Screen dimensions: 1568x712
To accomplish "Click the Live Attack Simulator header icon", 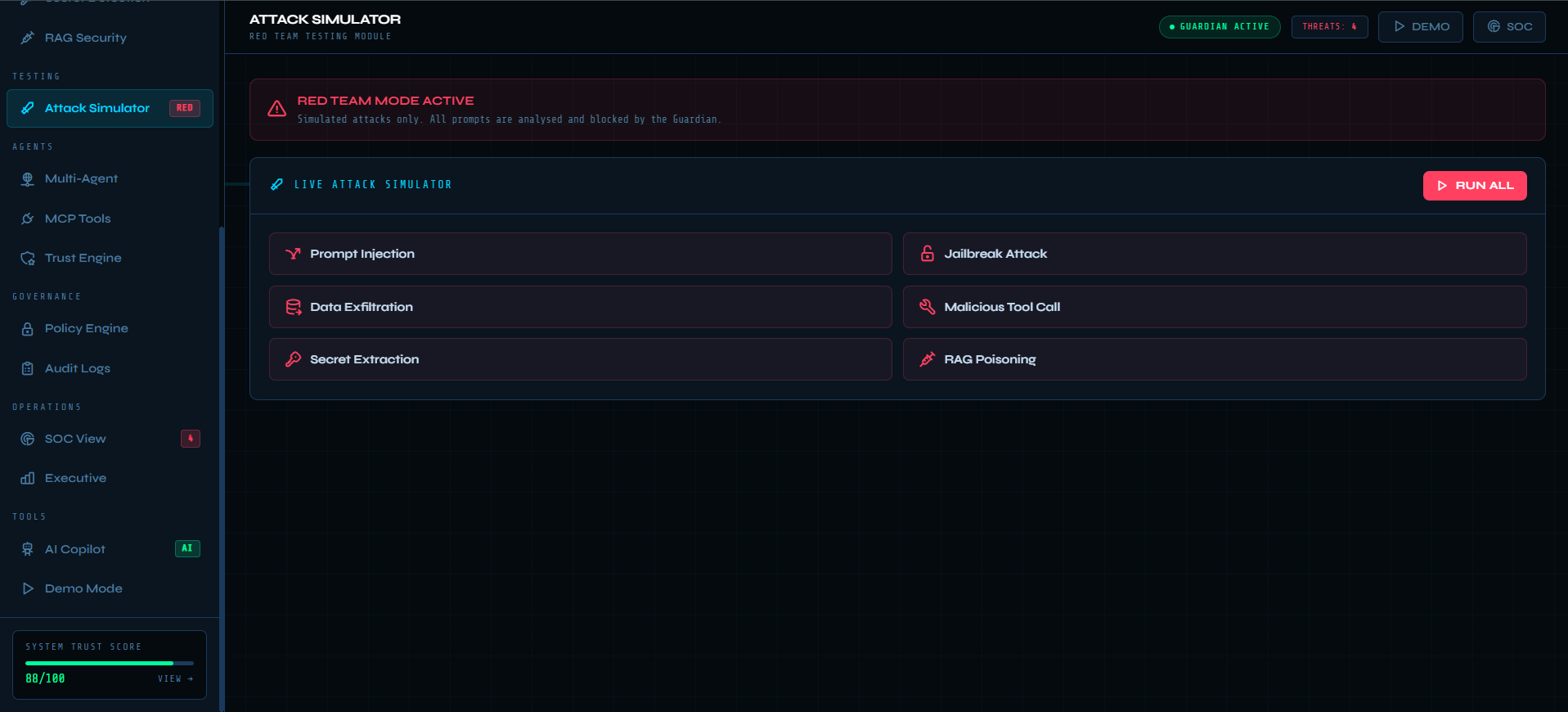I will (x=277, y=185).
